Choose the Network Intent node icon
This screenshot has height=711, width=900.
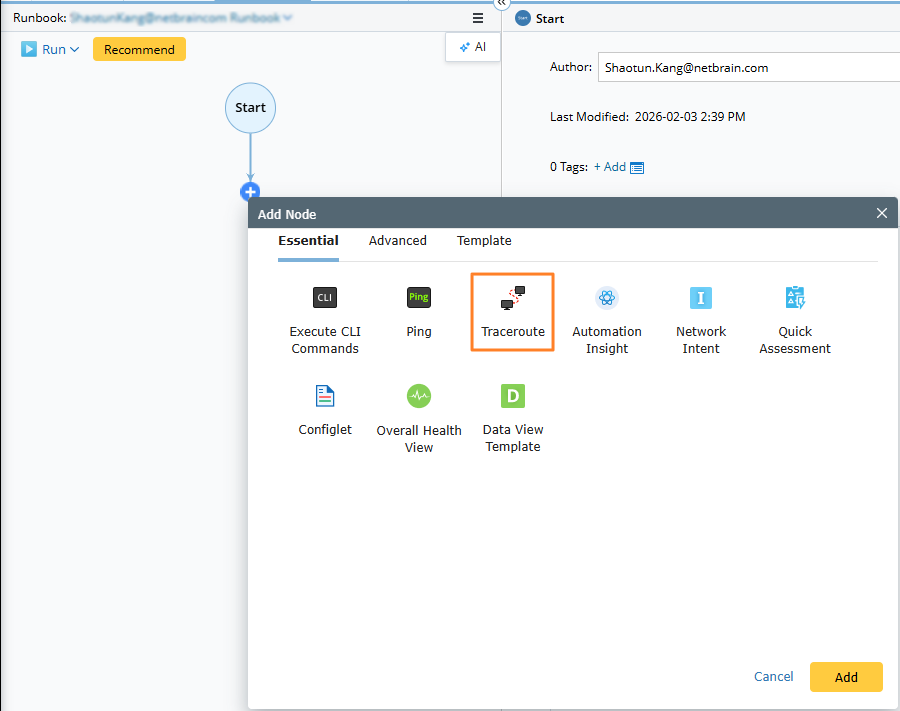[701, 297]
